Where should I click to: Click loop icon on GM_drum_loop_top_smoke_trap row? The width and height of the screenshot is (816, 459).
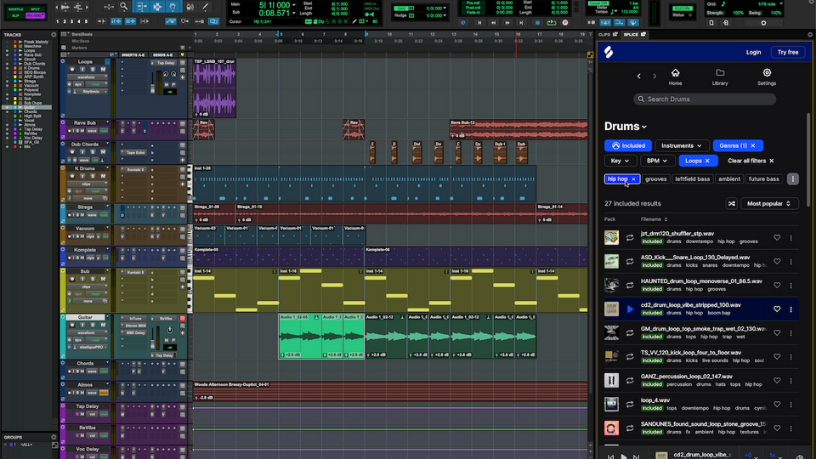(x=630, y=333)
